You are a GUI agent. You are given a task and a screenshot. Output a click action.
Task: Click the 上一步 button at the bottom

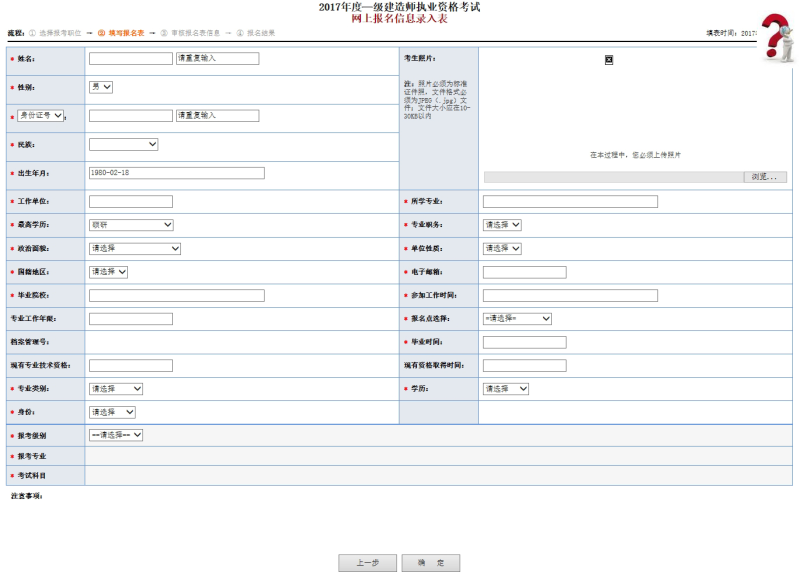[x=368, y=562]
